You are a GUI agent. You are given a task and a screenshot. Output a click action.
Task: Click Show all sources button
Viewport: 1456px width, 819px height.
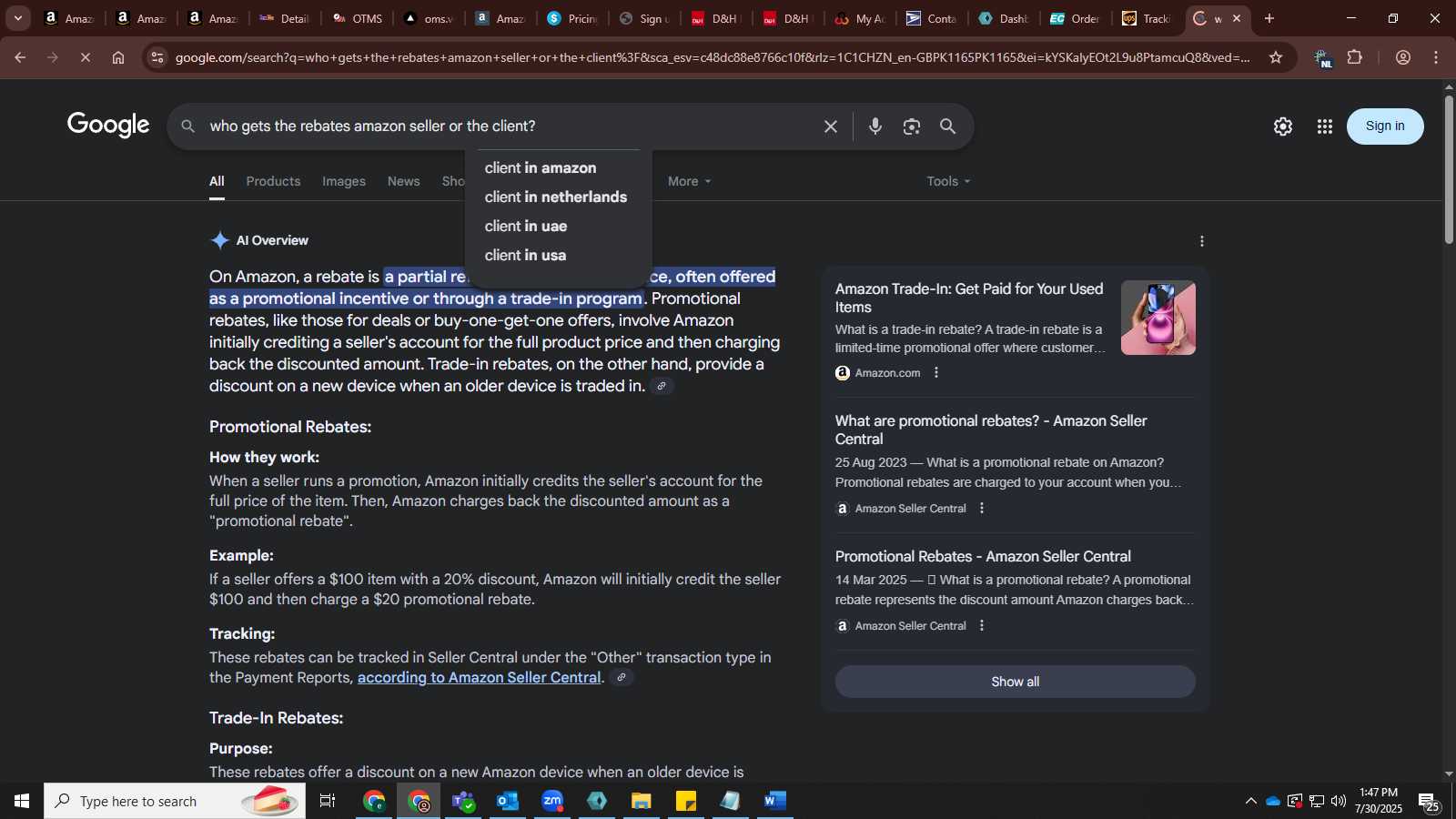1016,682
